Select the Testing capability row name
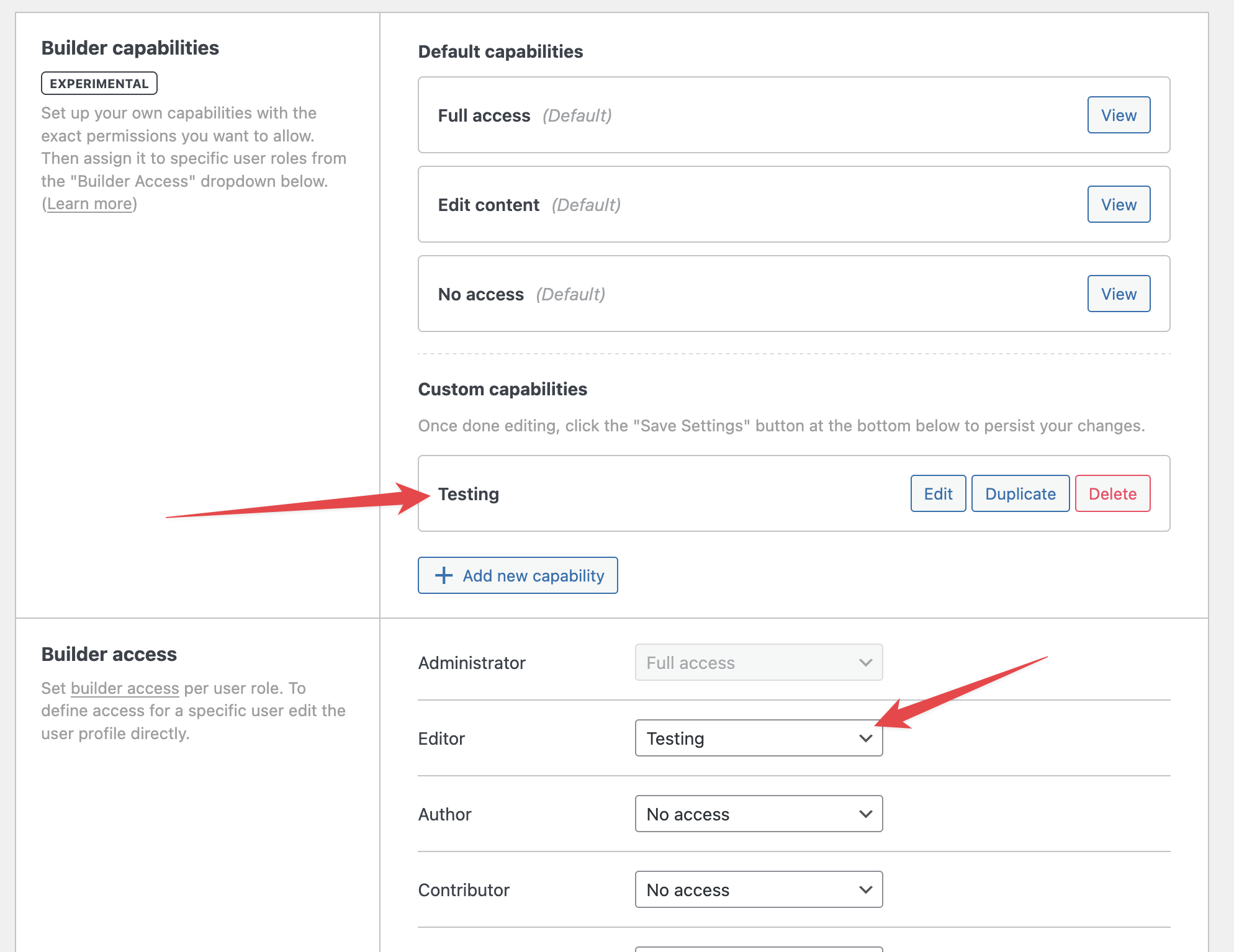The width and height of the screenshot is (1234, 952). coord(469,493)
